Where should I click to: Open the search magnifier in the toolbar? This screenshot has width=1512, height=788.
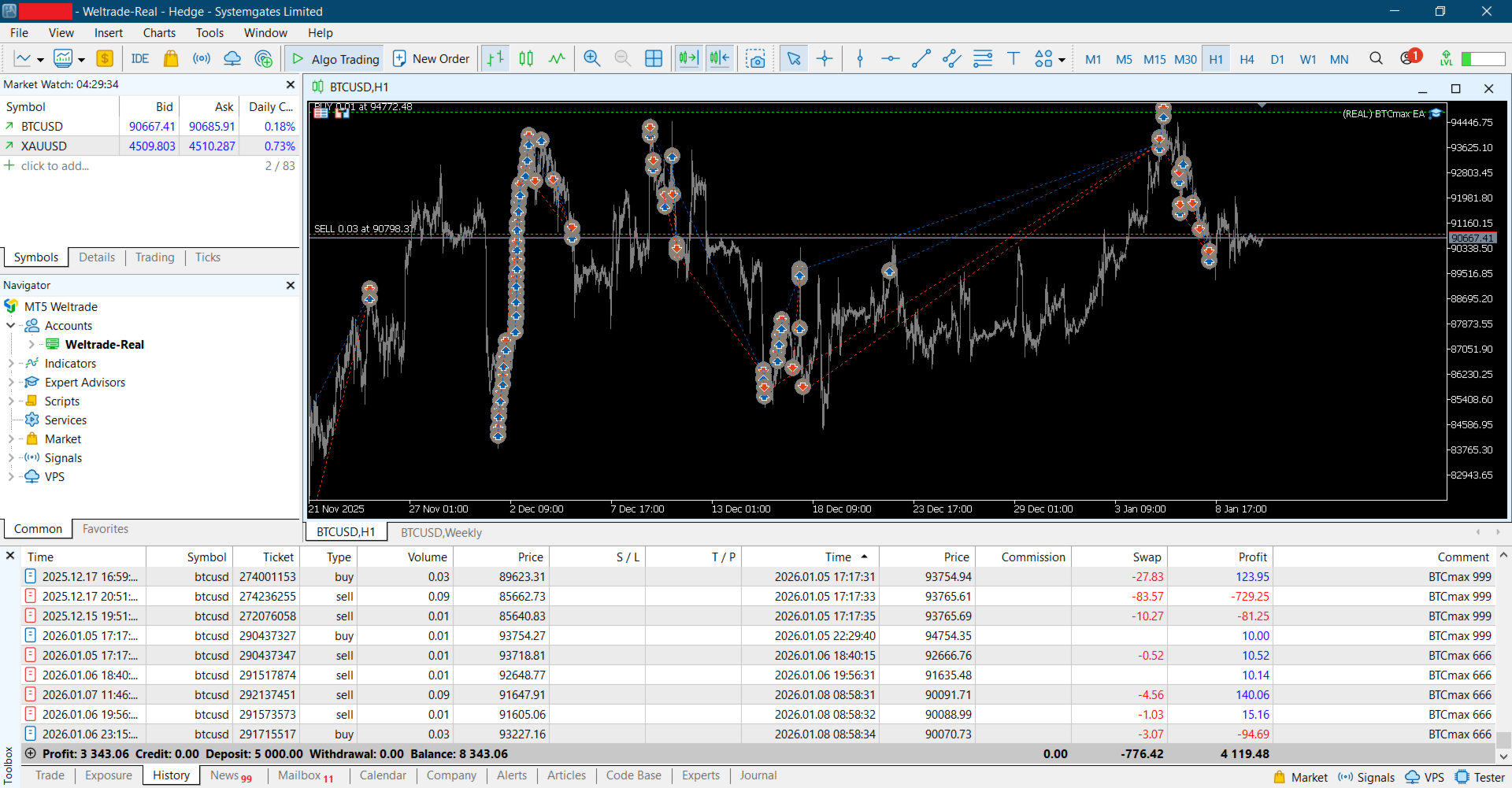tap(1376, 59)
